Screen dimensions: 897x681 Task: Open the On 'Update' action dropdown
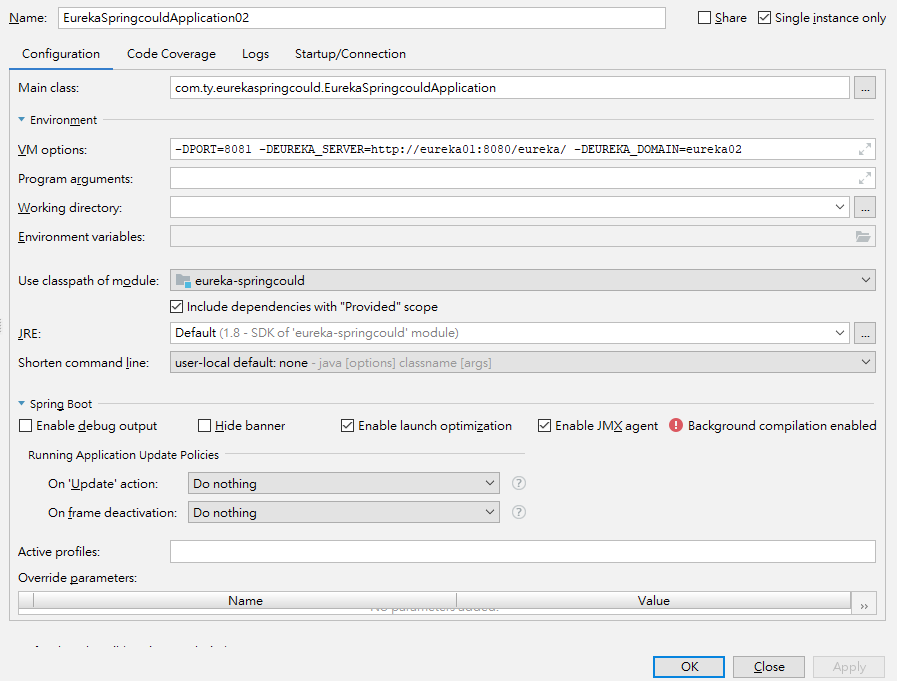click(344, 483)
